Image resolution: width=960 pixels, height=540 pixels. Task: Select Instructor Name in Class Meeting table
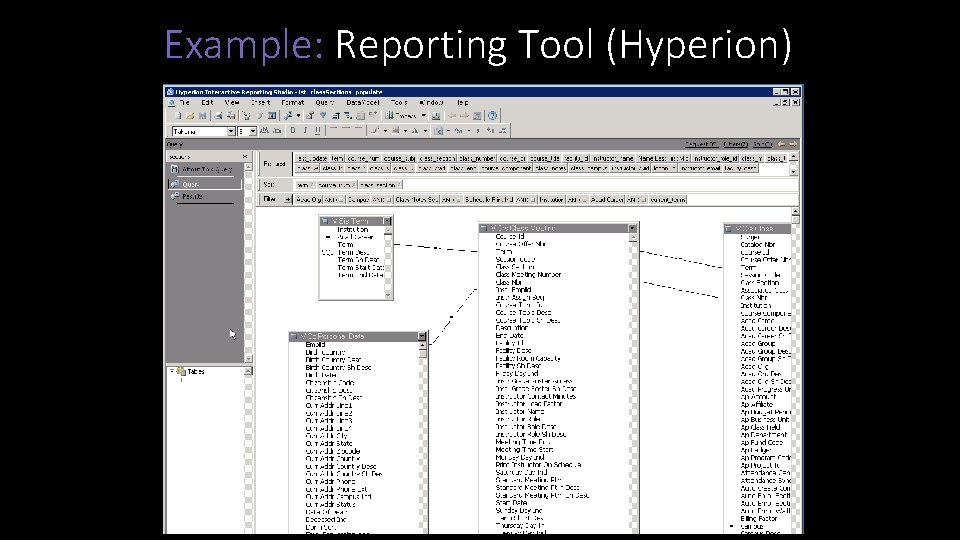tap(519, 411)
